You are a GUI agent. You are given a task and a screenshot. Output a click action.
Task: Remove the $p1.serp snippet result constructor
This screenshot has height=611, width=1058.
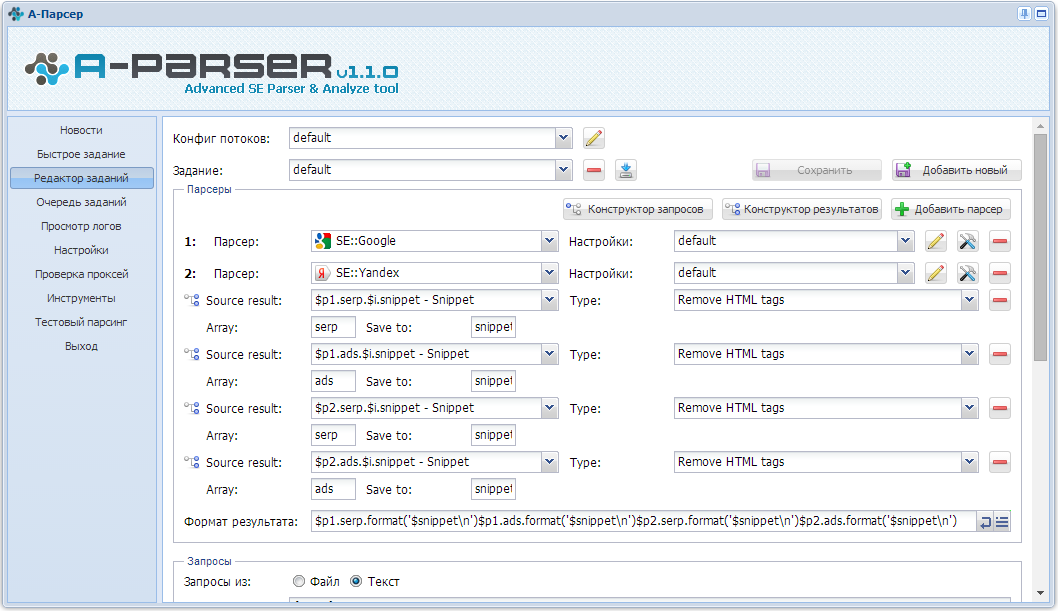coord(1000,300)
